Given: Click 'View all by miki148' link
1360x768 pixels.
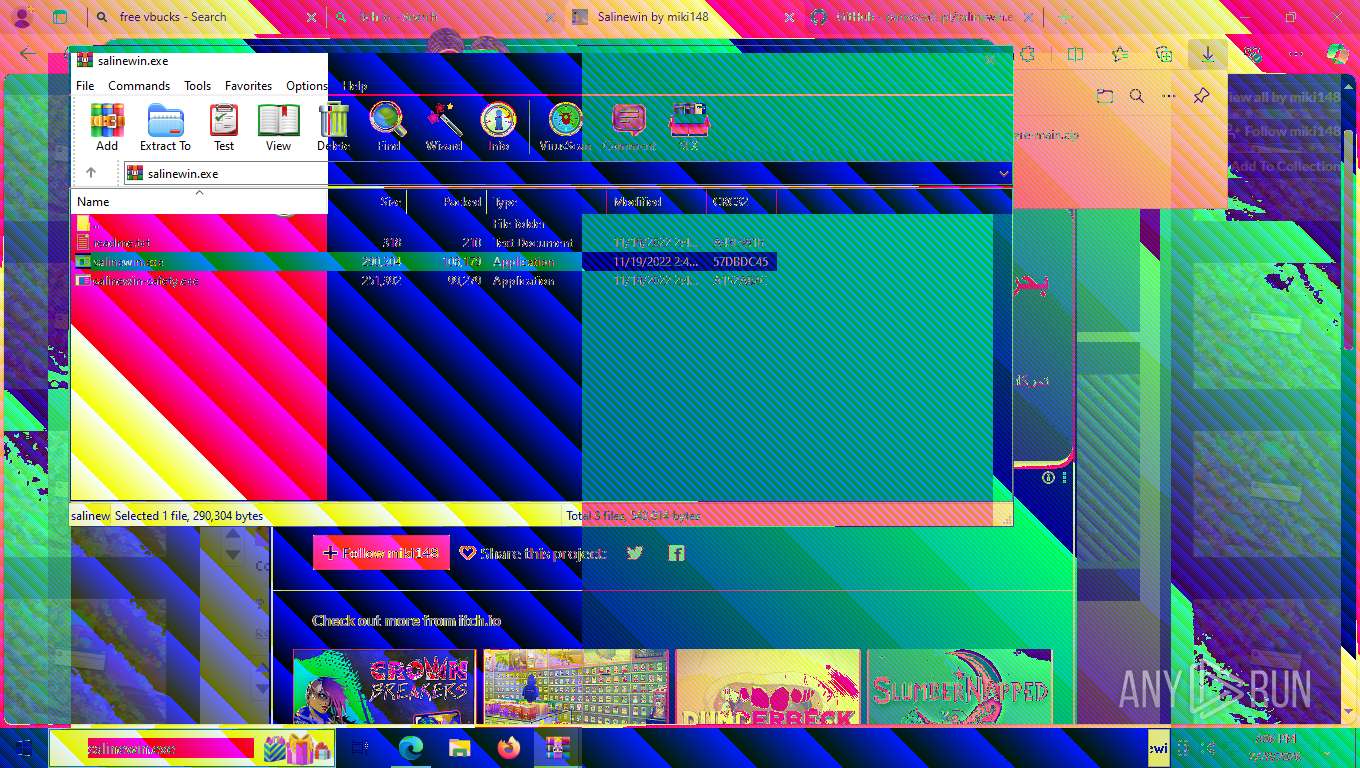Looking at the screenshot, I should [x=1283, y=97].
